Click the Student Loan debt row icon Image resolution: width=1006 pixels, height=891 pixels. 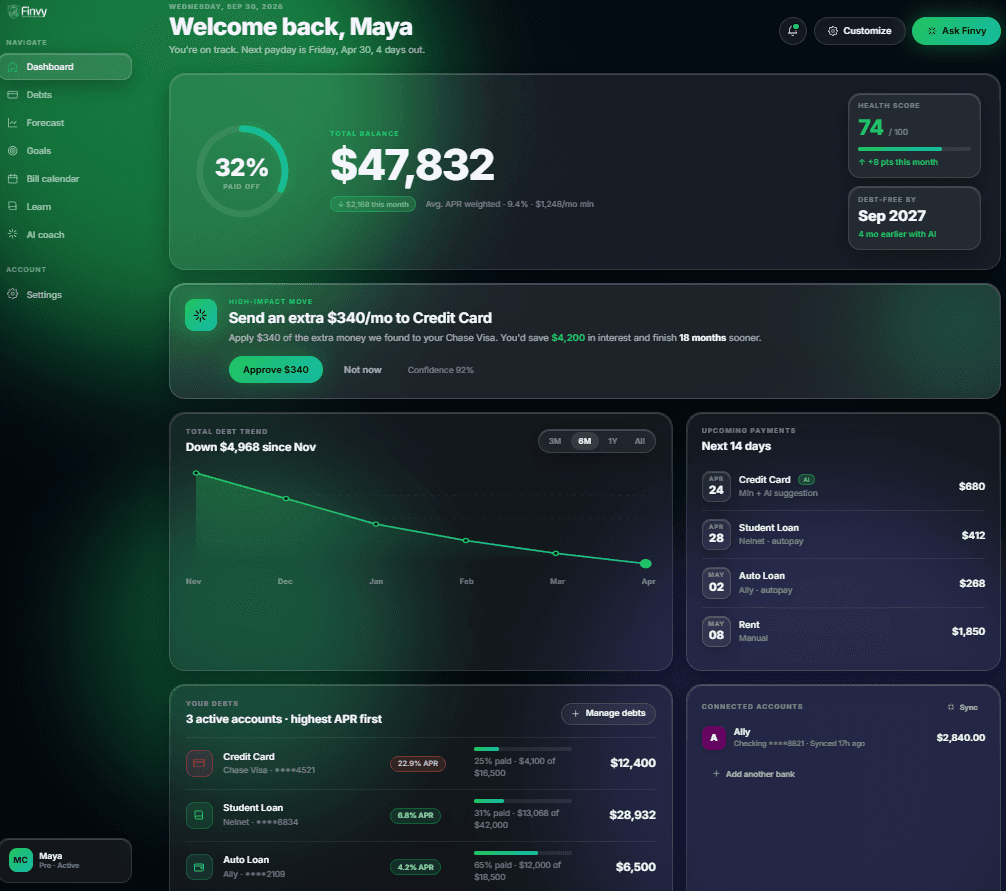(199, 815)
